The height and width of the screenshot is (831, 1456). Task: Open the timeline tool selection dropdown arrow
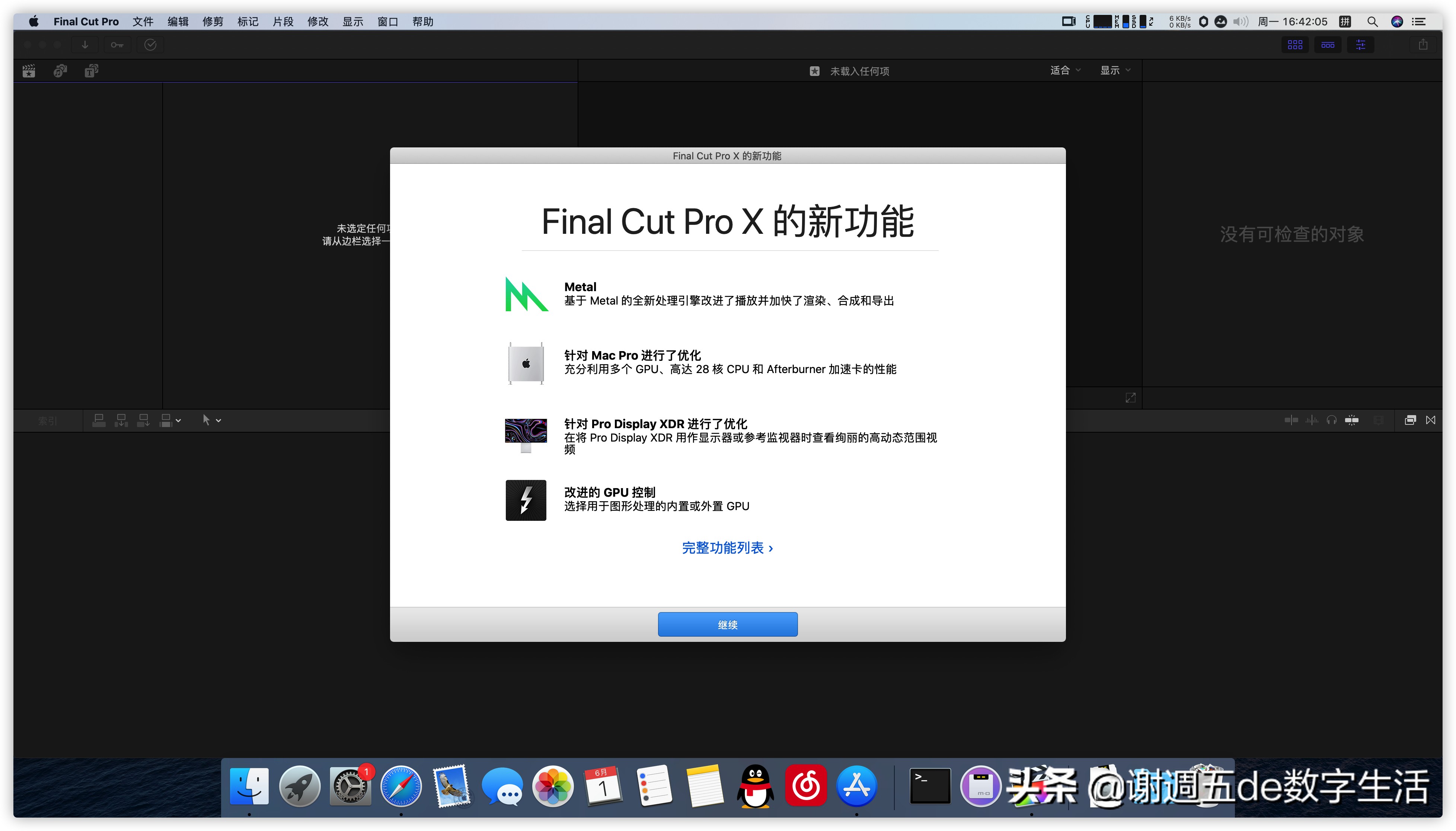218,420
